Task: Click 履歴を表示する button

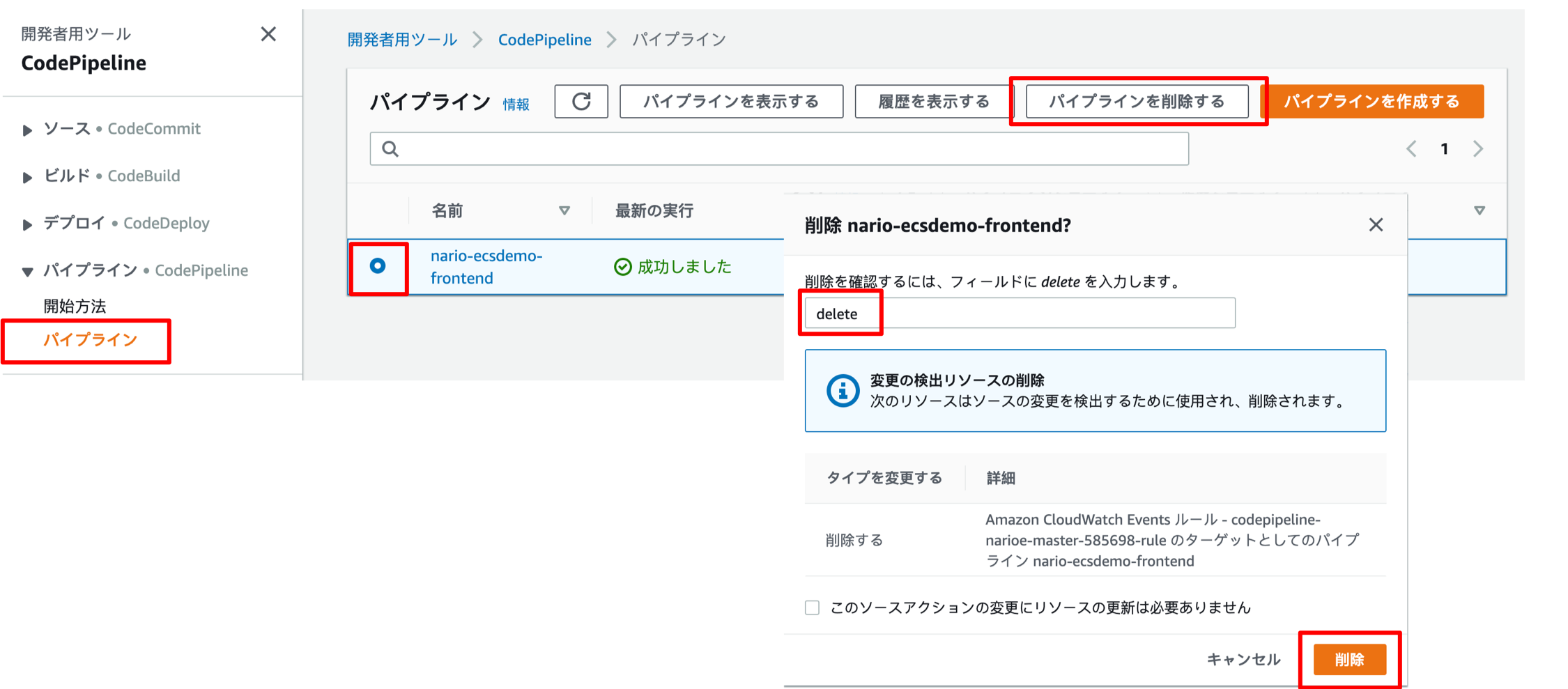Action: (x=934, y=102)
